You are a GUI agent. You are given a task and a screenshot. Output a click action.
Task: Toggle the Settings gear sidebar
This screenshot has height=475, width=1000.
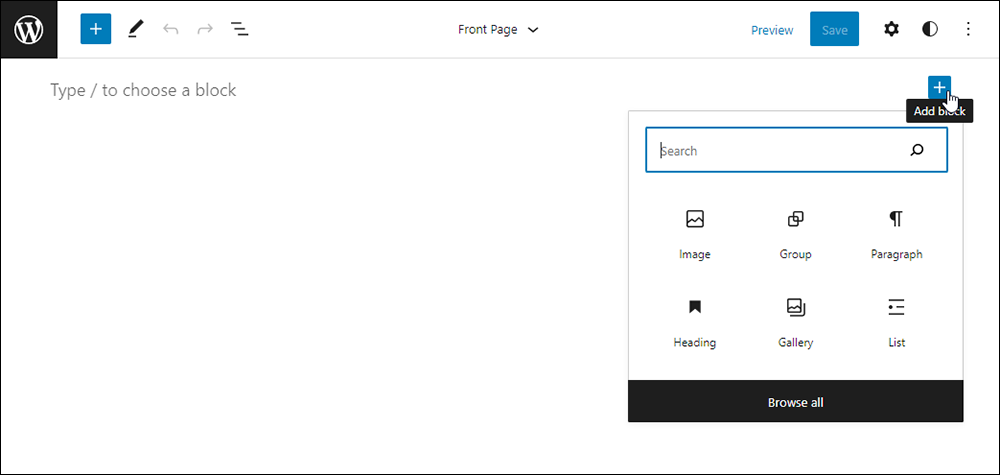coord(891,29)
